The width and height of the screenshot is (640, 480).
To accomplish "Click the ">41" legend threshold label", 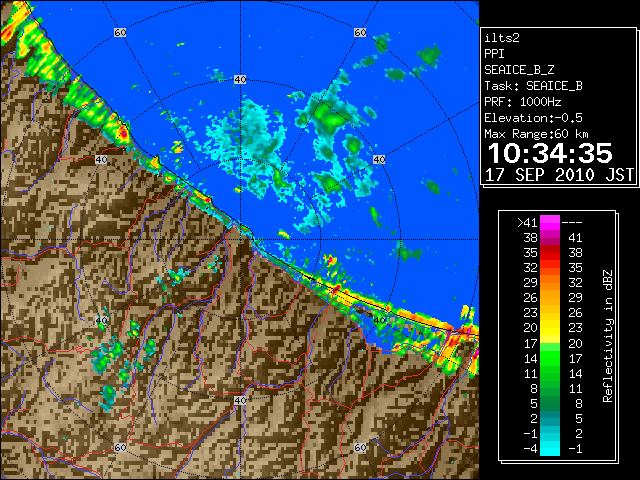I will pyautogui.click(x=527, y=222).
